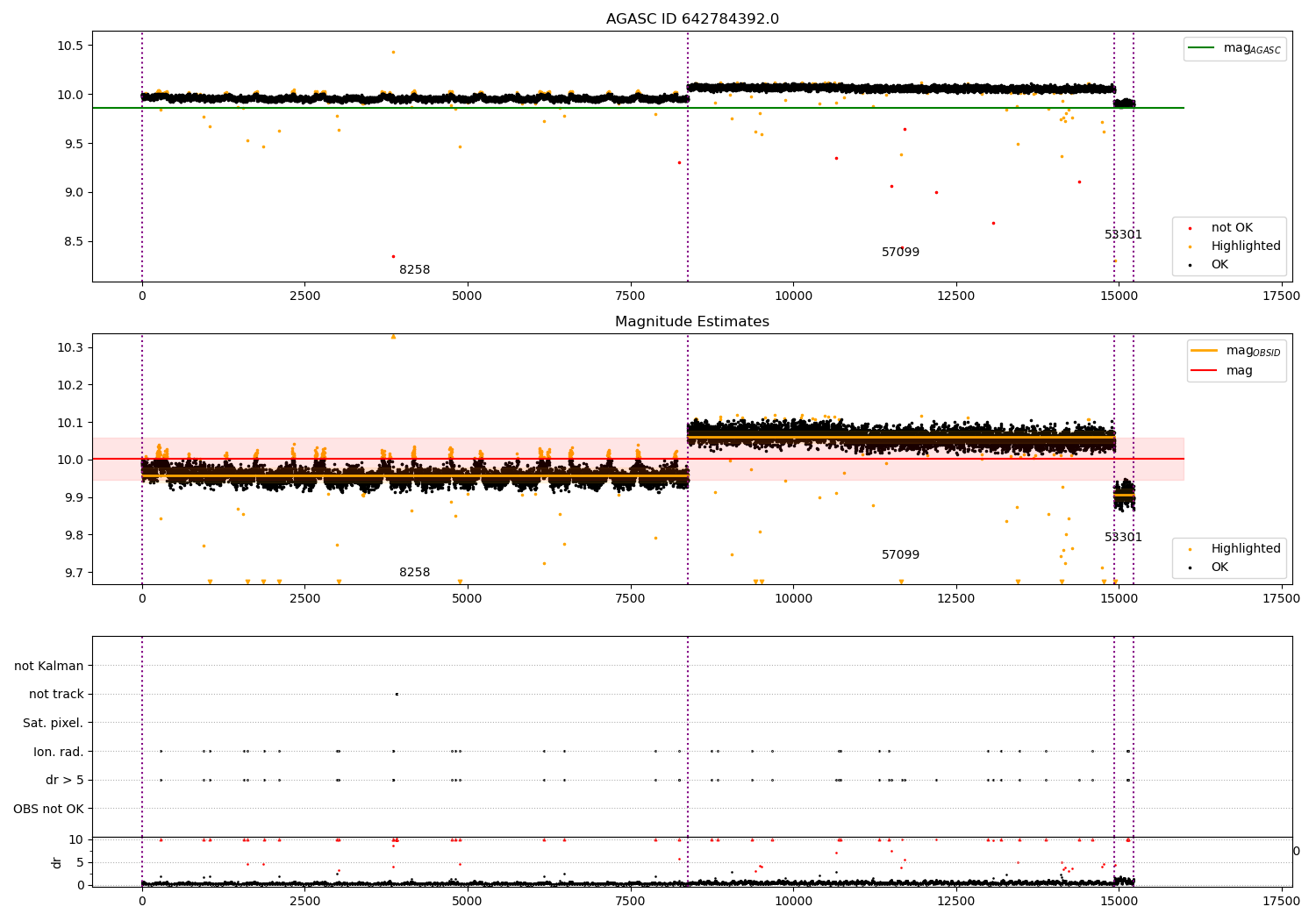The width and height of the screenshot is (1316, 921).
Task: Click 'Highlighted' in the top plot legend
Action: click(x=1246, y=246)
